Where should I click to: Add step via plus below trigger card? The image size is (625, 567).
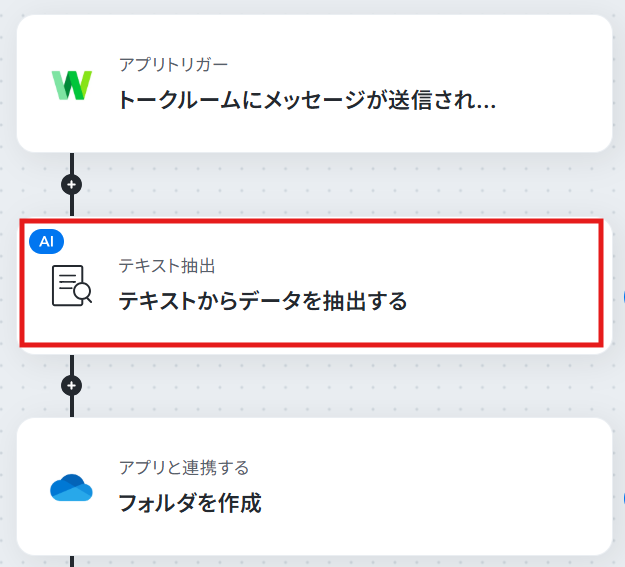[x=72, y=185]
